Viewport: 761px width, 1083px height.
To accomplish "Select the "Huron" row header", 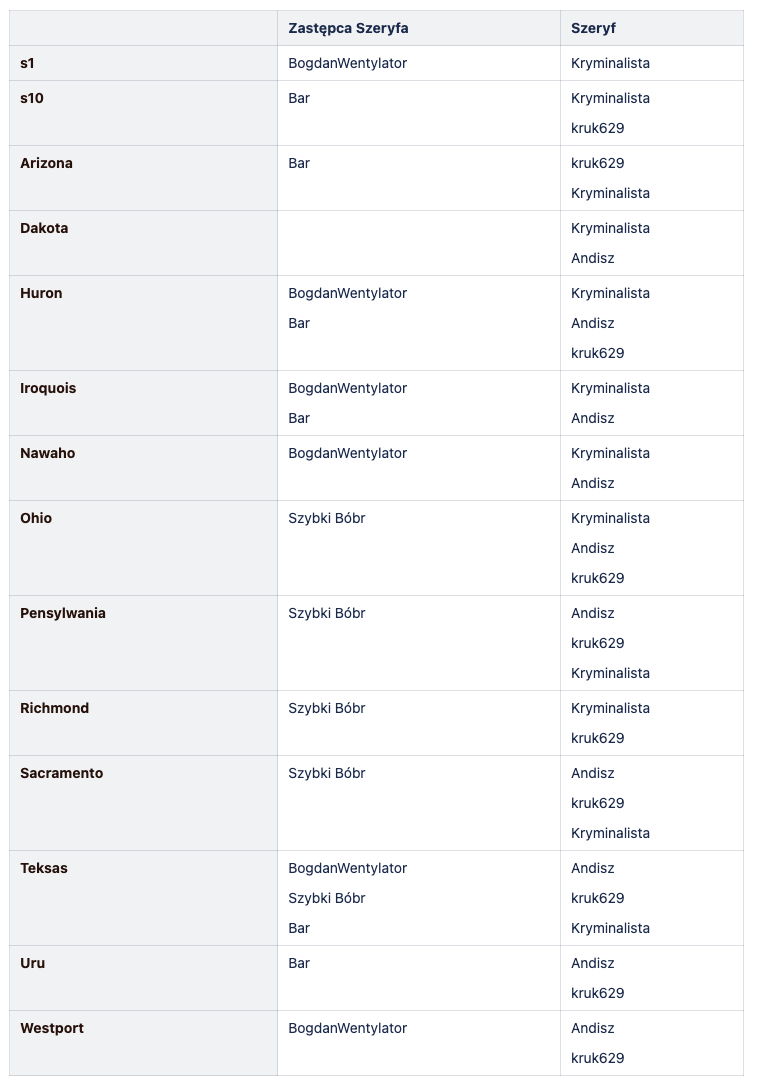I will click(41, 293).
